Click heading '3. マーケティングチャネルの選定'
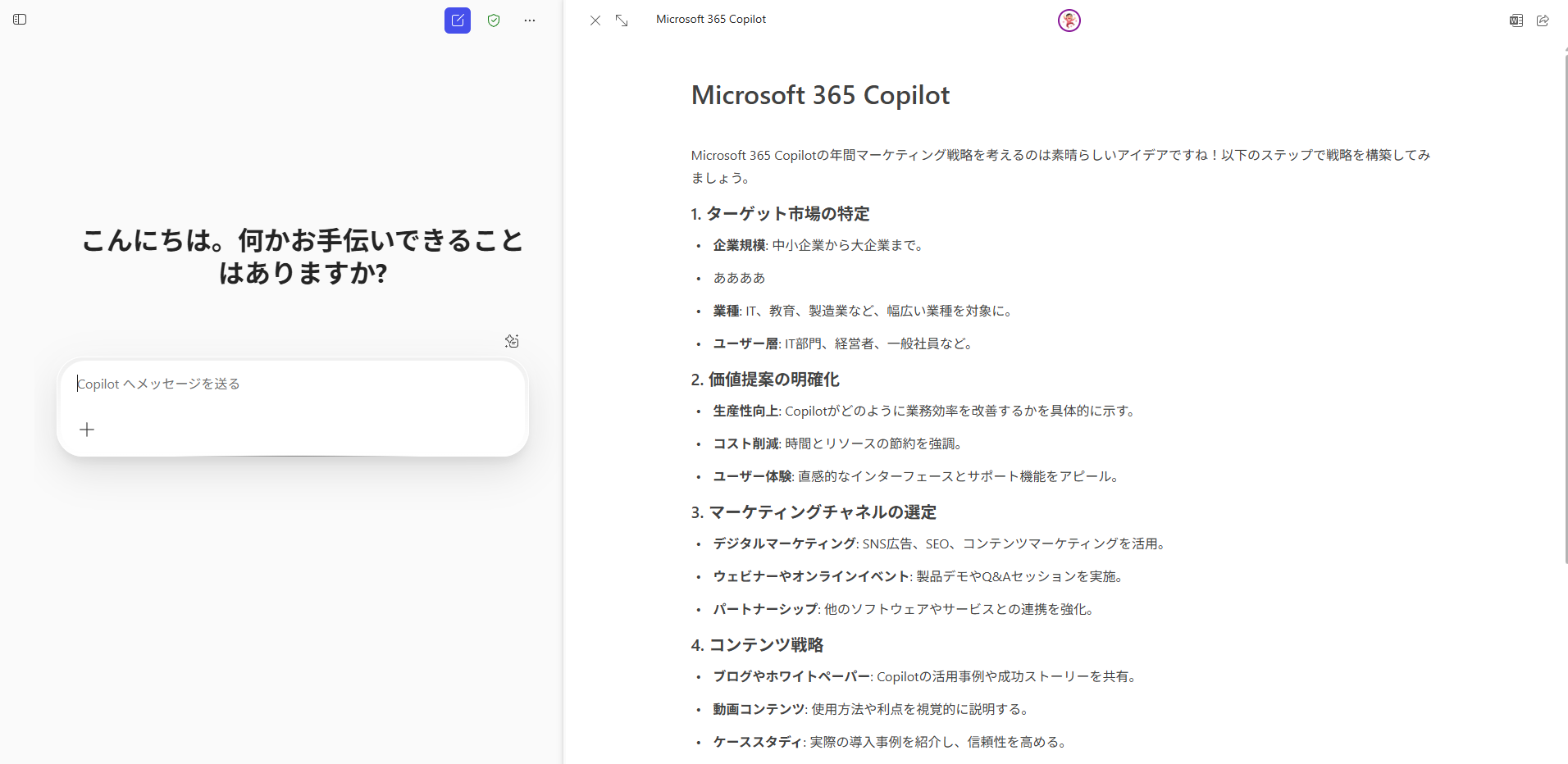The image size is (1568, 764). (x=814, y=512)
